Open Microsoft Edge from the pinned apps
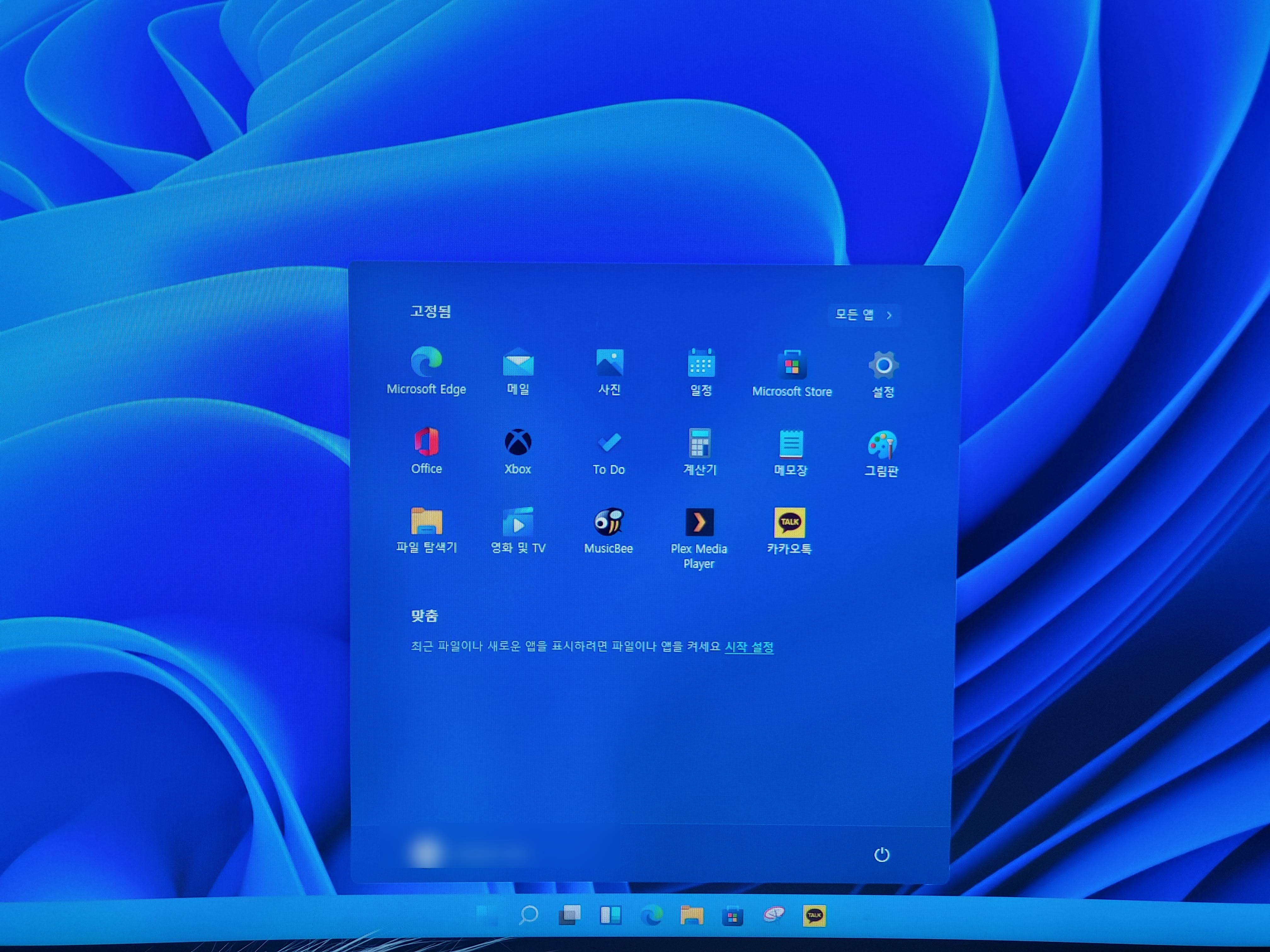The image size is (1270, 952). click(426, 371)
